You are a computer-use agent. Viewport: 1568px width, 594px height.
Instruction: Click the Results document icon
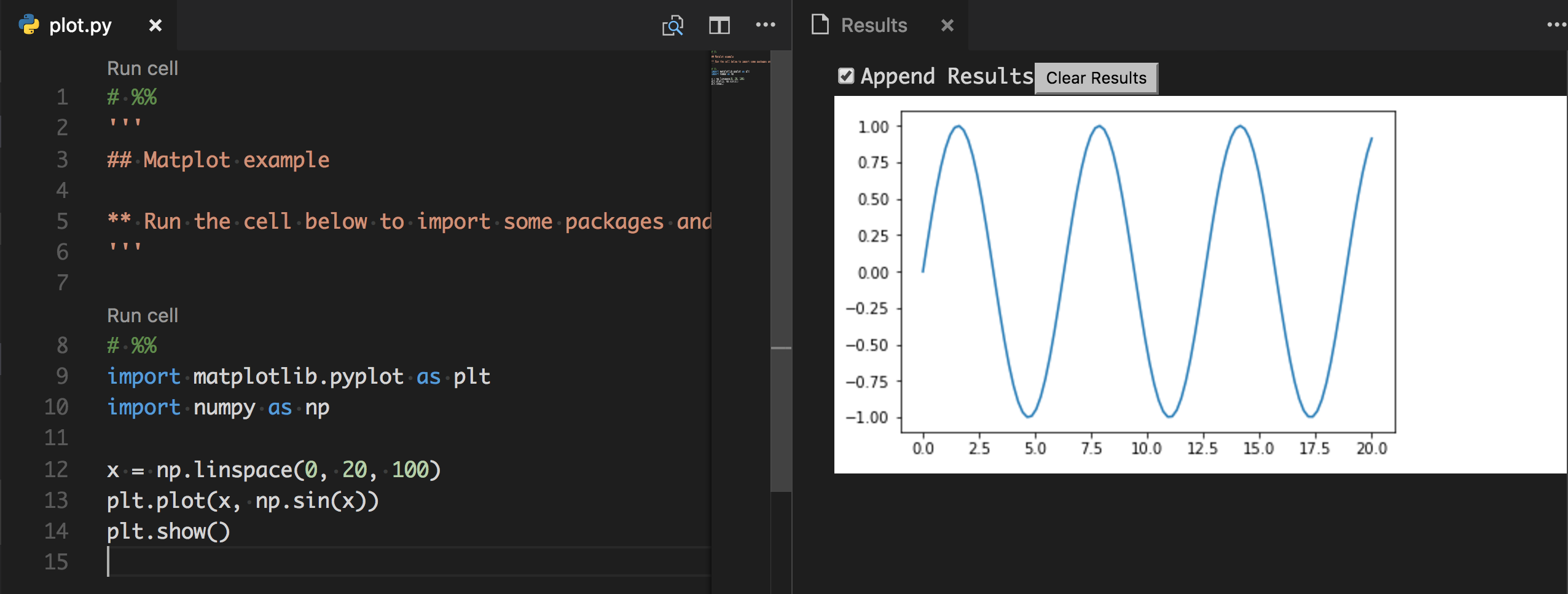click(820, 25)
